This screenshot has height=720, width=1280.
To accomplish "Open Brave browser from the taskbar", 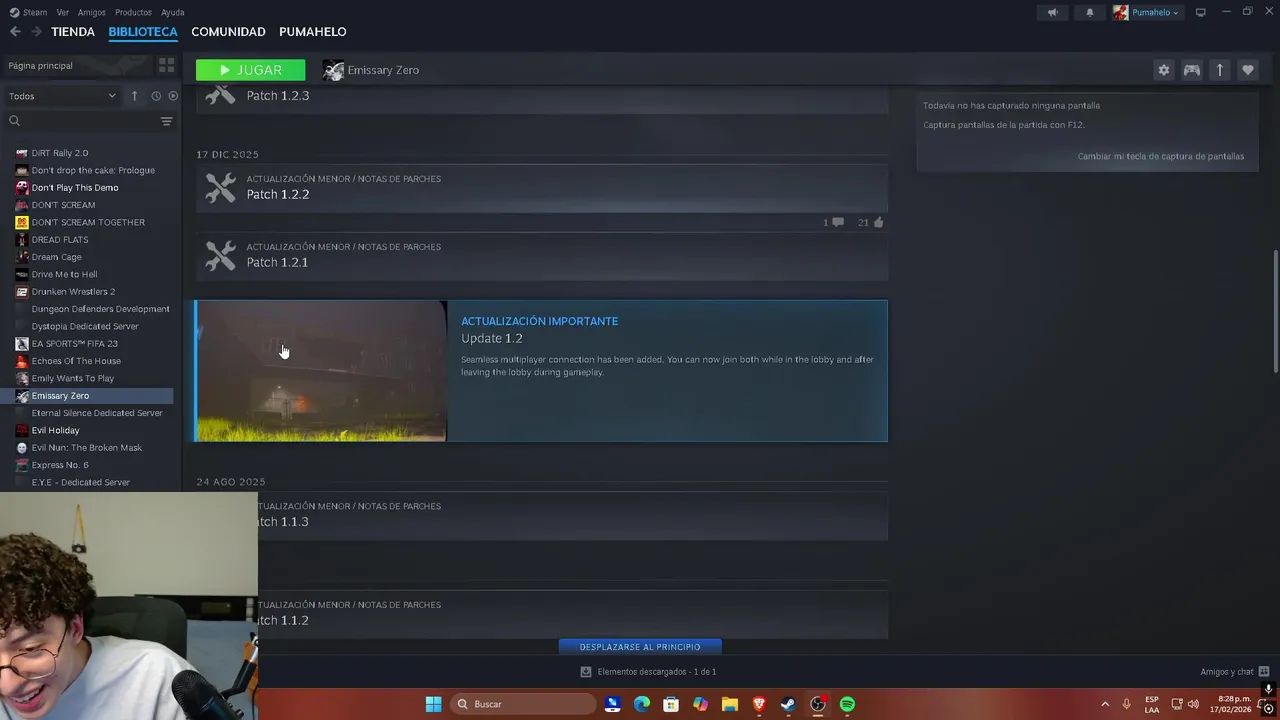I will point(759,704).
